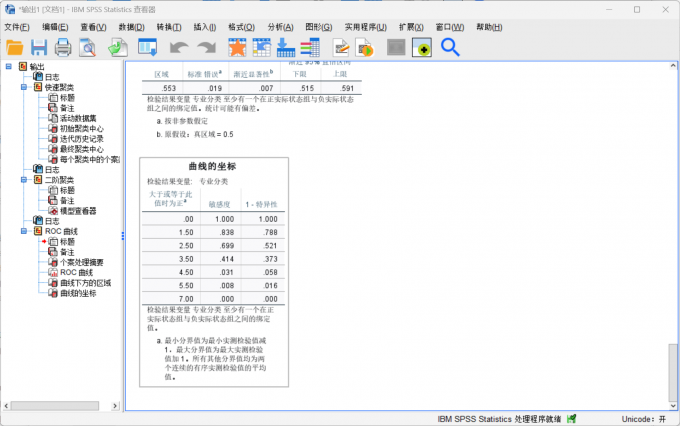
Task: Click the outline scrollbar right arrow
Action: [115, 406]
